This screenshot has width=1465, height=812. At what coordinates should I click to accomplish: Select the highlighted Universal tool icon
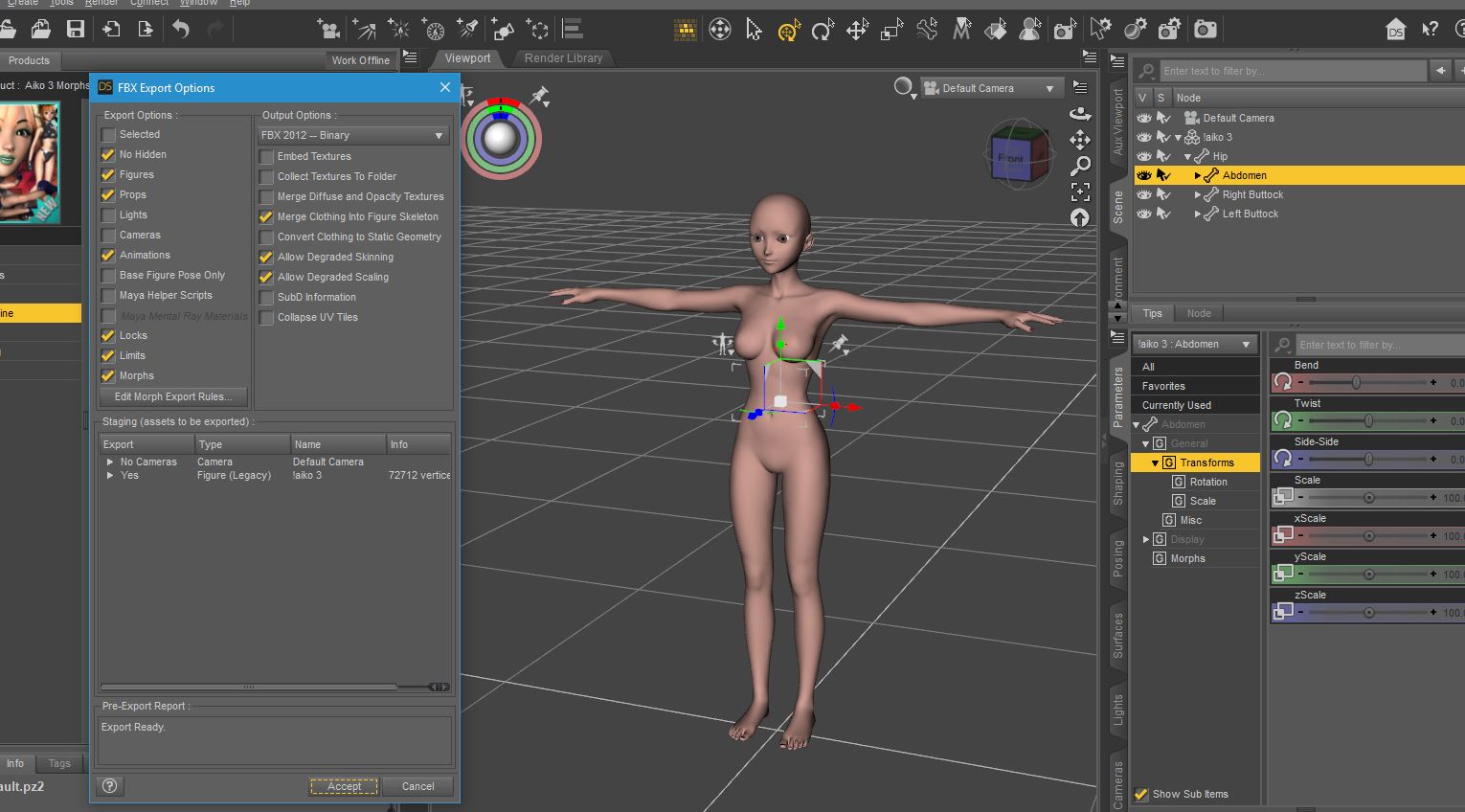[788, 31]
